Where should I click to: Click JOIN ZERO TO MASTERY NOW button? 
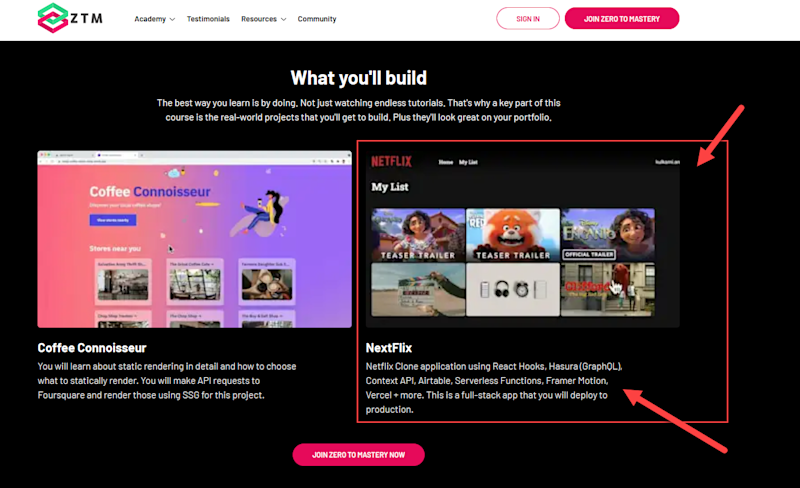[358, 454]
